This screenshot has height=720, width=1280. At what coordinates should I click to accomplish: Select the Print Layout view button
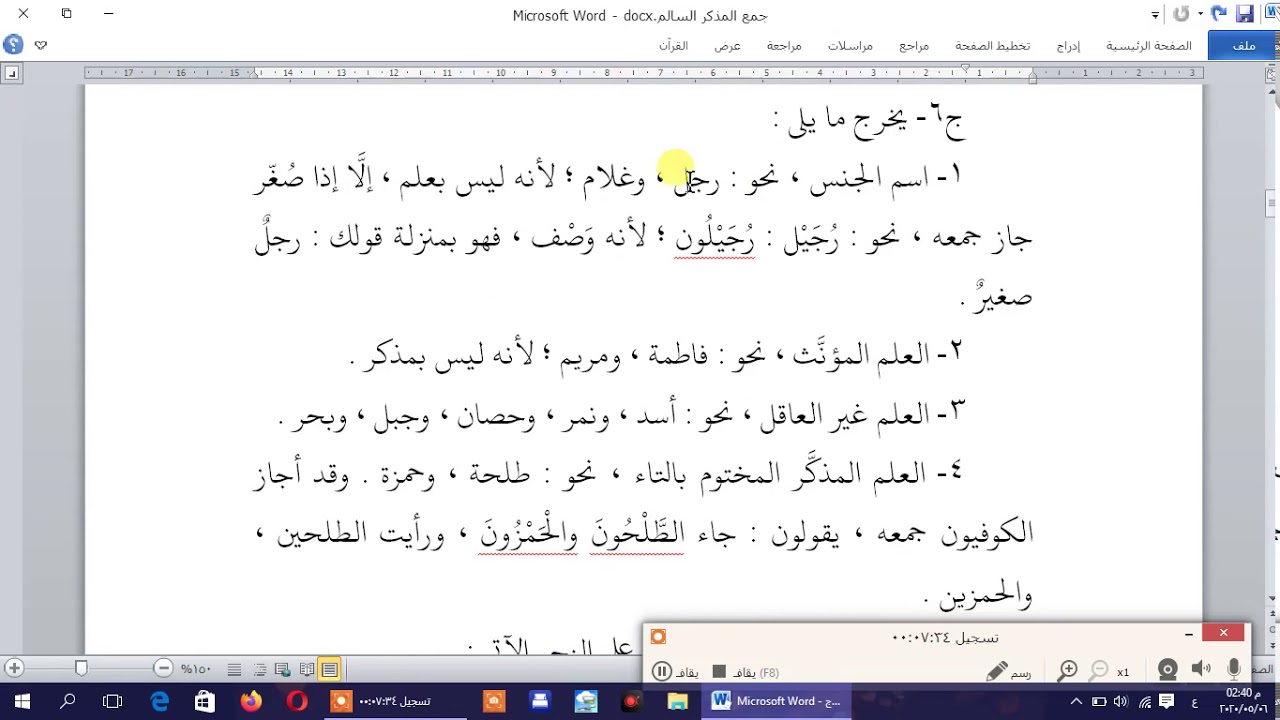[330, 670]
